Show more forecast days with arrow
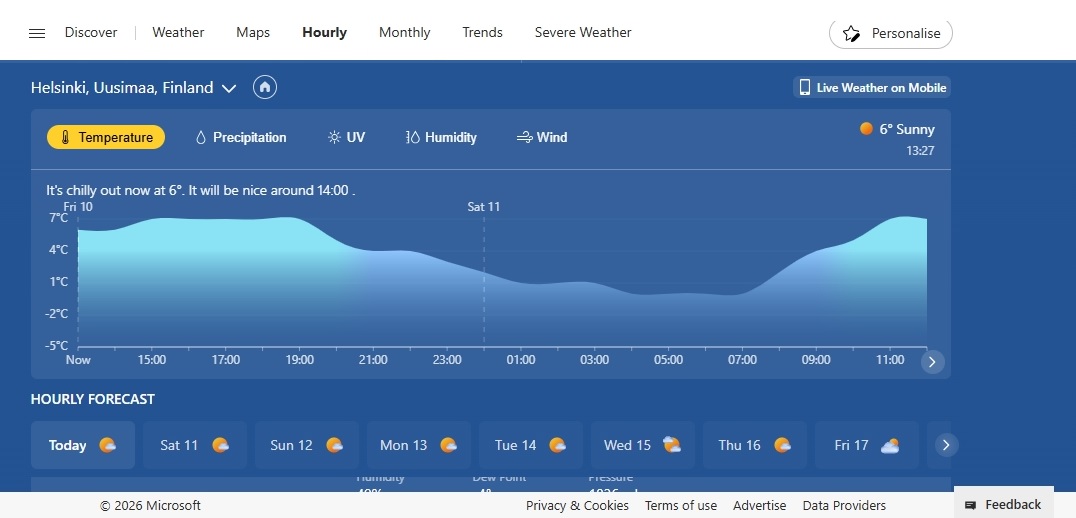The width and height of the screenshot is (1076, 518). (946, 445)
